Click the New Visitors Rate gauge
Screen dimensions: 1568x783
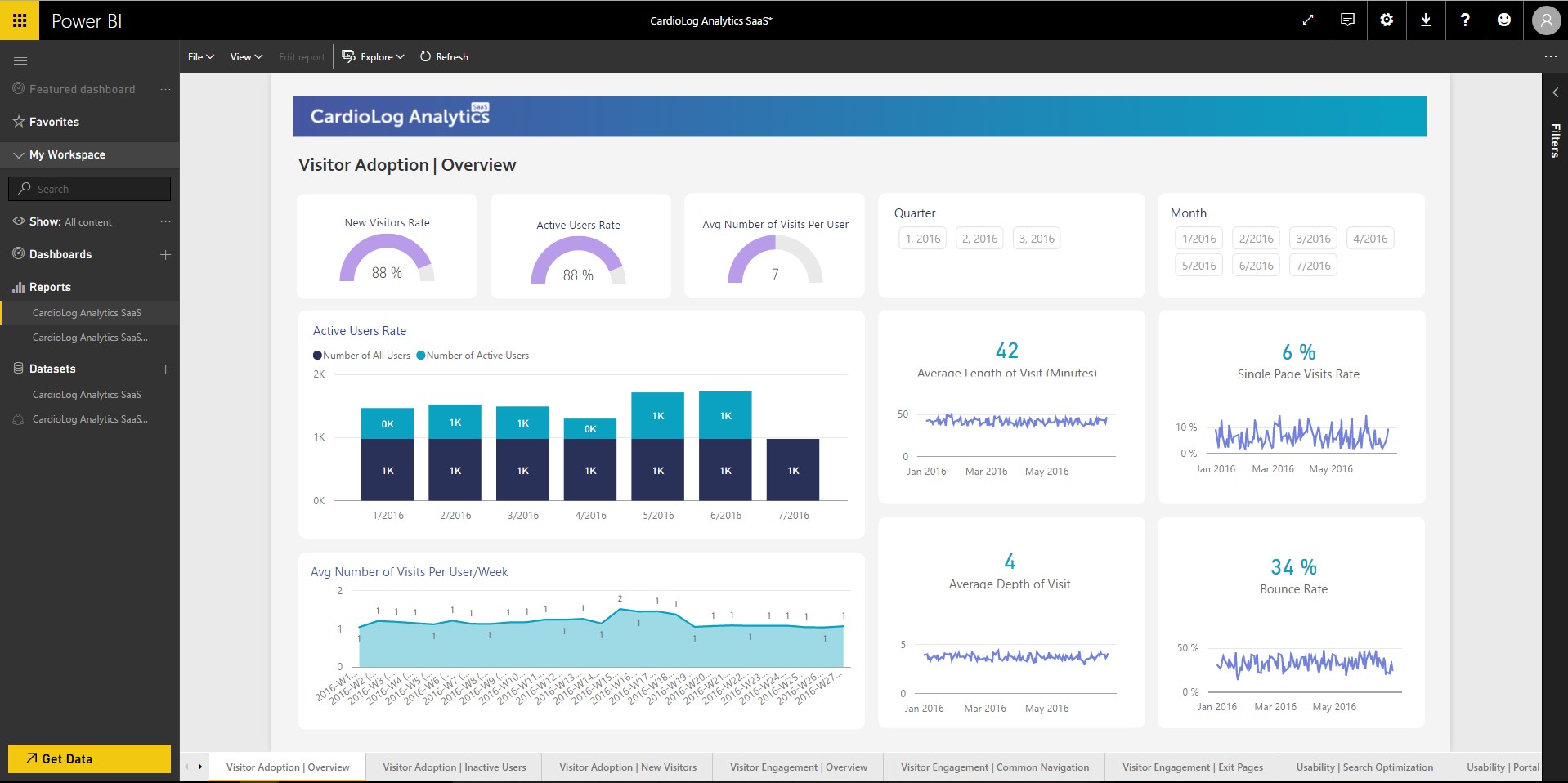[x=387, y=258]
